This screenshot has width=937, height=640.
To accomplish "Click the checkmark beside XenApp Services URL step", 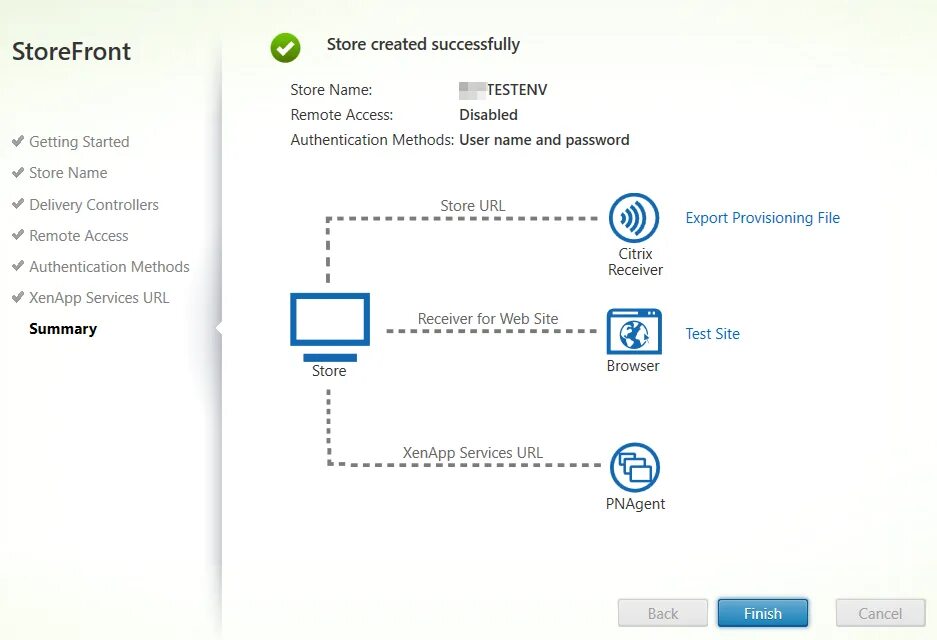I will click(18, 298).
